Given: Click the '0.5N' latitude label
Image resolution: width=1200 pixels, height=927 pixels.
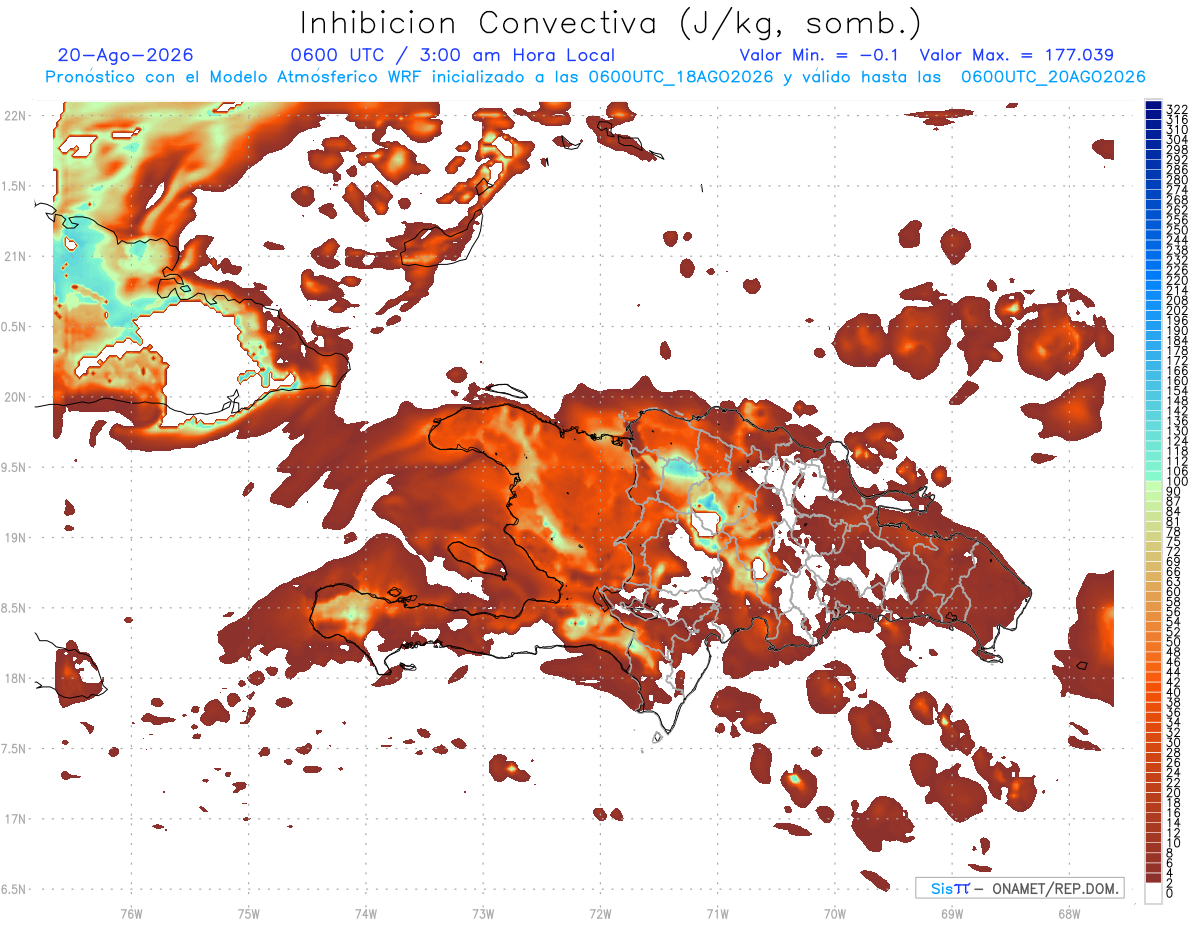Looking at the screenshot, I should (13, 327).
